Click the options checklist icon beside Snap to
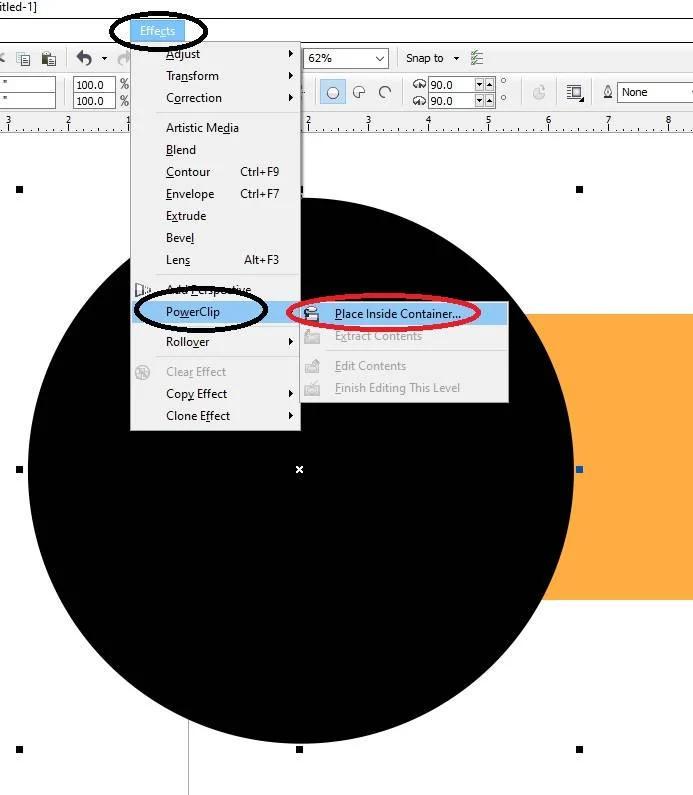The height and width of the screenshot is (795, 693). (x=477, y=58)
